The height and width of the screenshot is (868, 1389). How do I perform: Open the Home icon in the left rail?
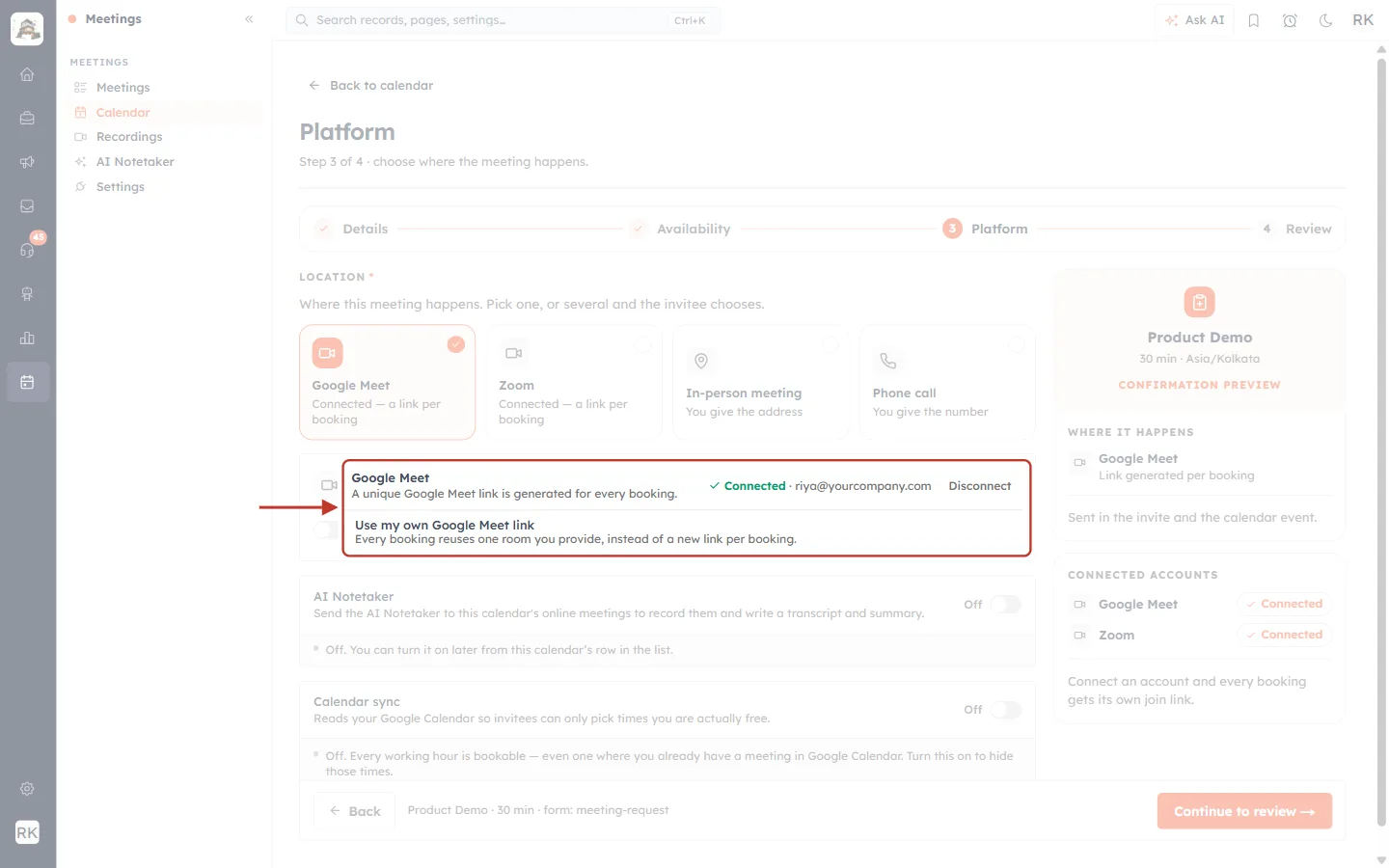click(27, 74)
